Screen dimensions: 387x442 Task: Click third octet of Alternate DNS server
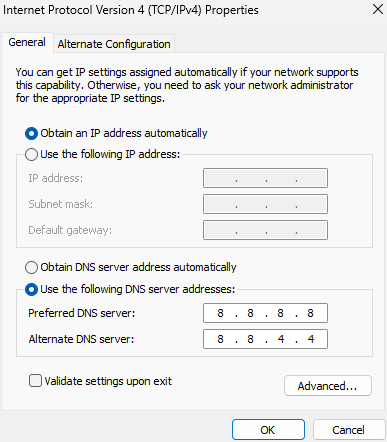tap(281, 339)
